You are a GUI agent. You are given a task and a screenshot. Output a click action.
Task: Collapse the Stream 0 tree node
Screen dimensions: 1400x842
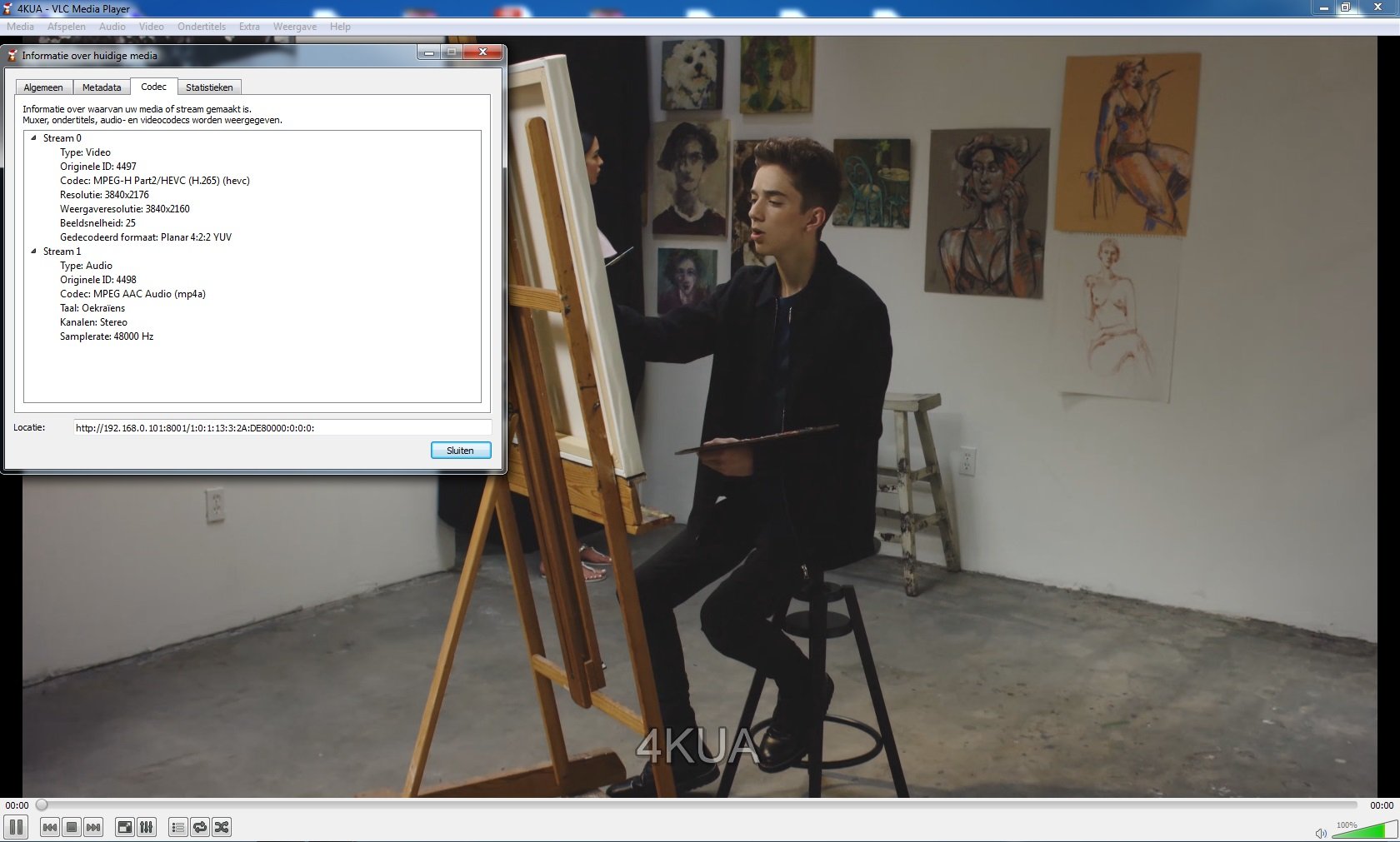click(33, 138)
